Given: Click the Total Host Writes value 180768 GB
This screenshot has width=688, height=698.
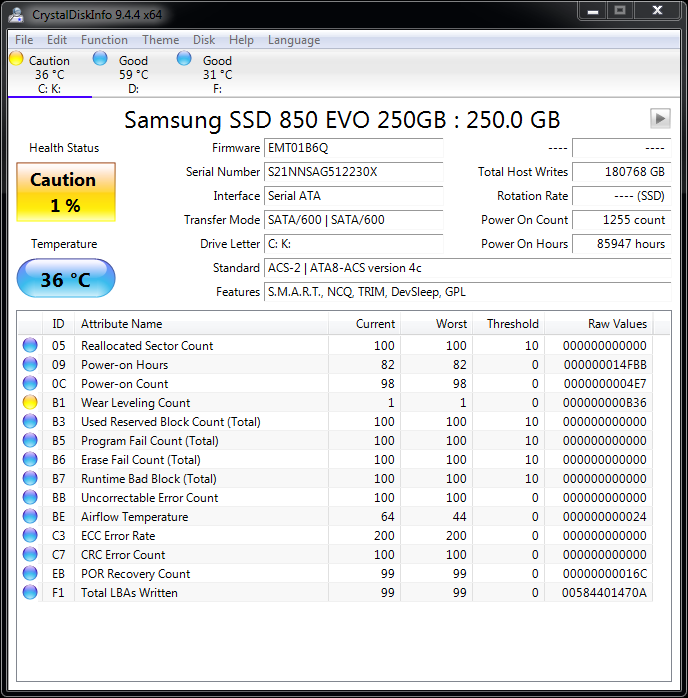Looking at the screenshot, I should click(x=622, y=172).
